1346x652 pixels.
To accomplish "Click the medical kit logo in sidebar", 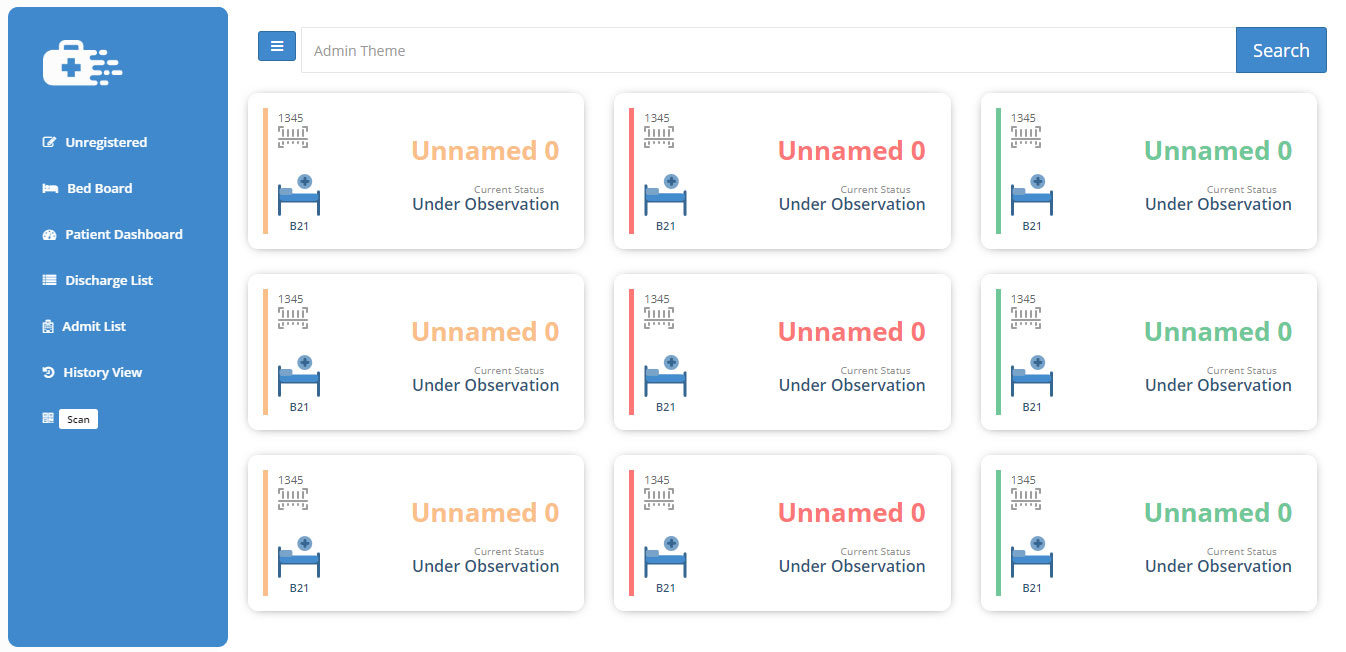I will [x=82, y=63].
